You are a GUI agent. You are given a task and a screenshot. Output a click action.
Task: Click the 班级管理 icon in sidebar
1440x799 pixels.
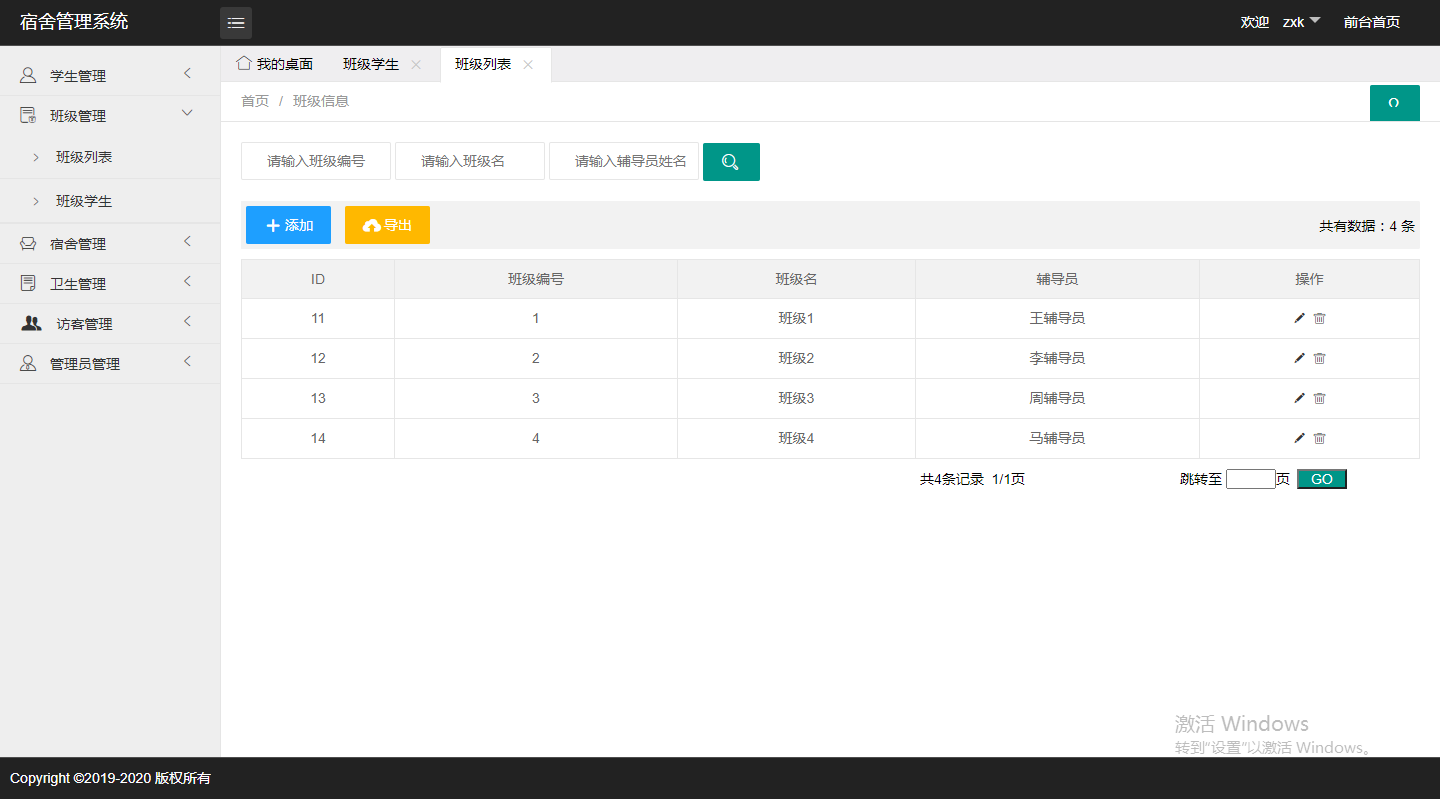[28, 115]
